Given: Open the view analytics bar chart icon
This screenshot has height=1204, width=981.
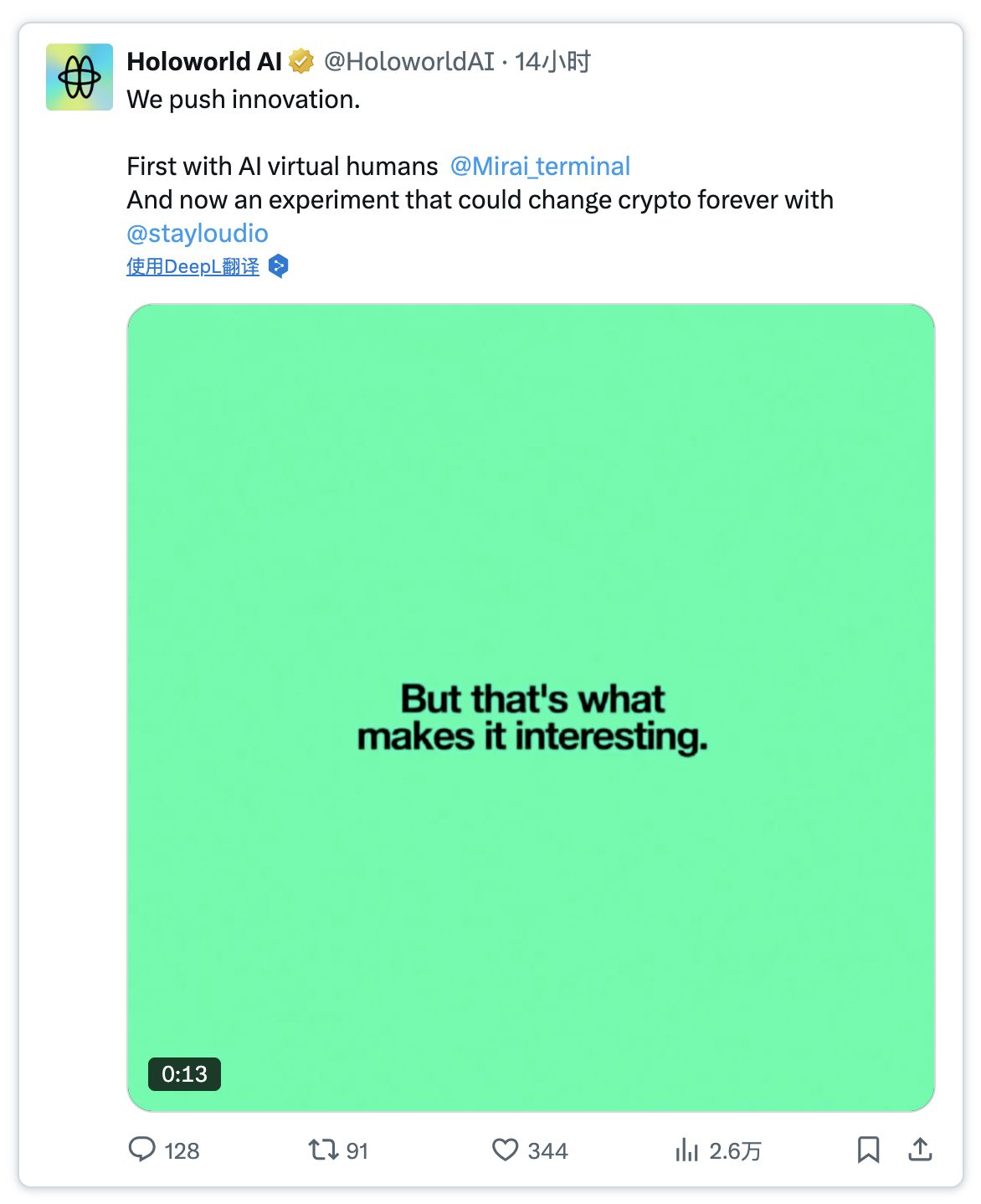Looking at the screenshot, I should (686, 1150).
